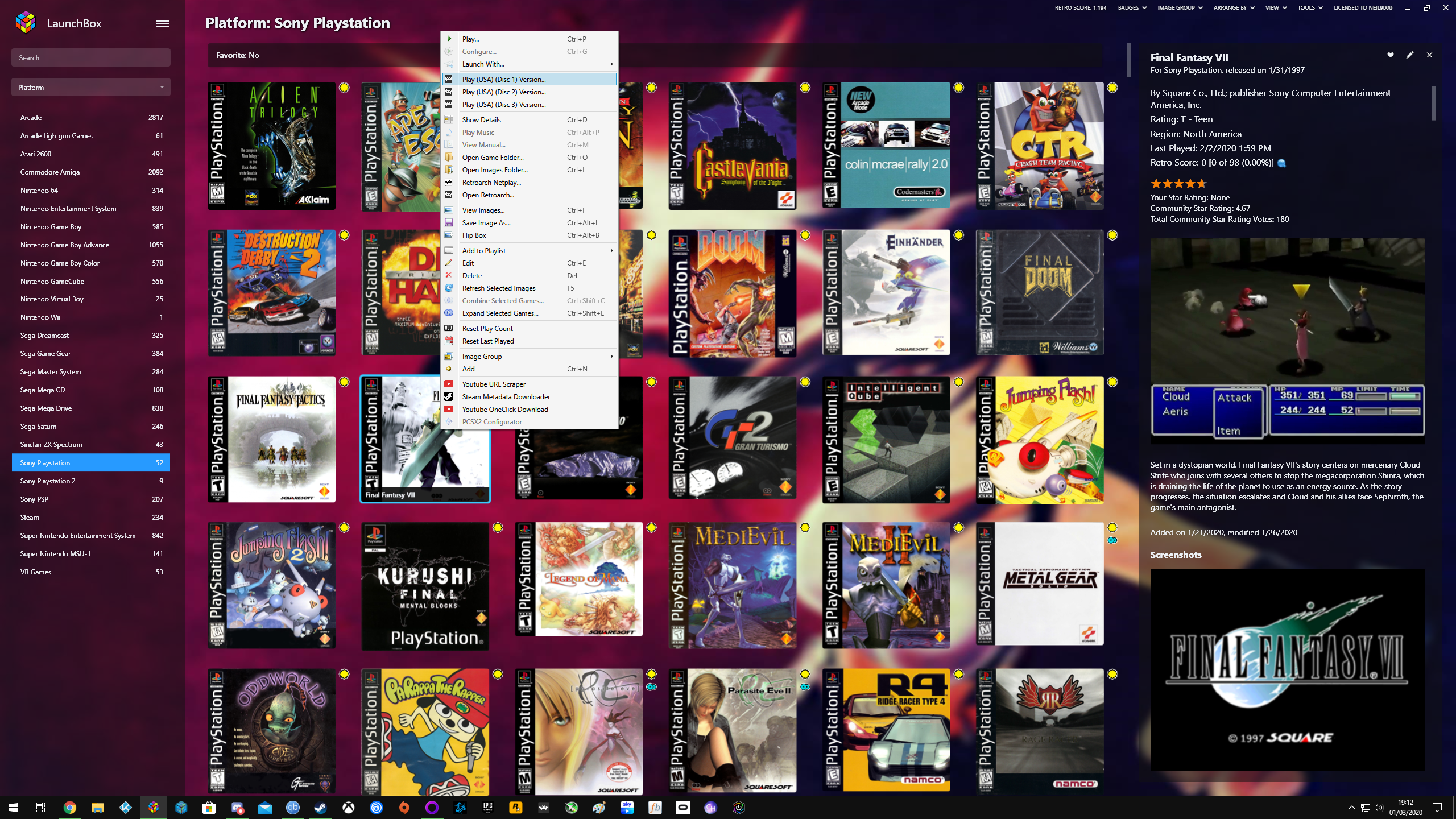
Task: Open the Windows notification center
Action: coord(1437,808)
